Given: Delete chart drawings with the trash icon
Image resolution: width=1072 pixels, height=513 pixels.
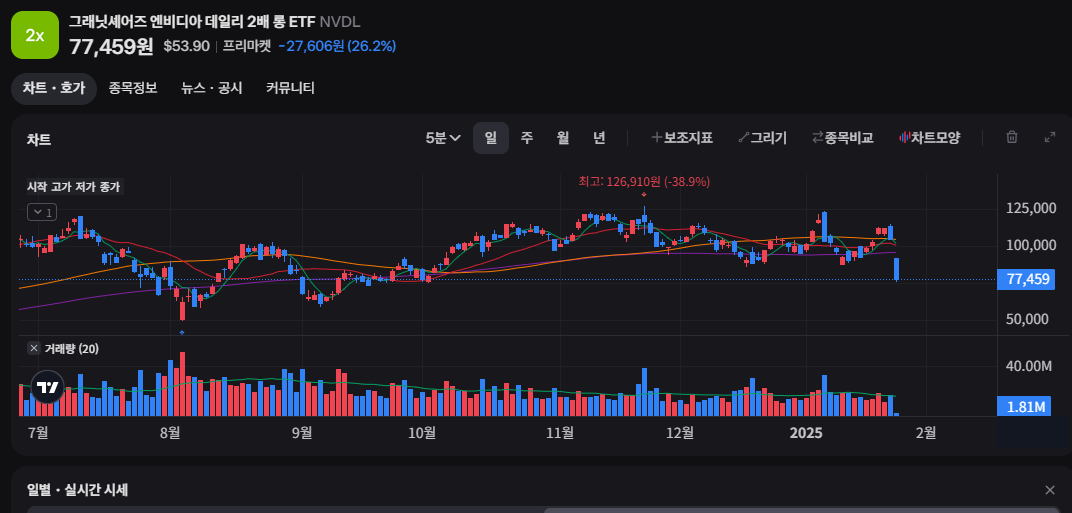Looking at the screenshot, I should coord(1012,137).
